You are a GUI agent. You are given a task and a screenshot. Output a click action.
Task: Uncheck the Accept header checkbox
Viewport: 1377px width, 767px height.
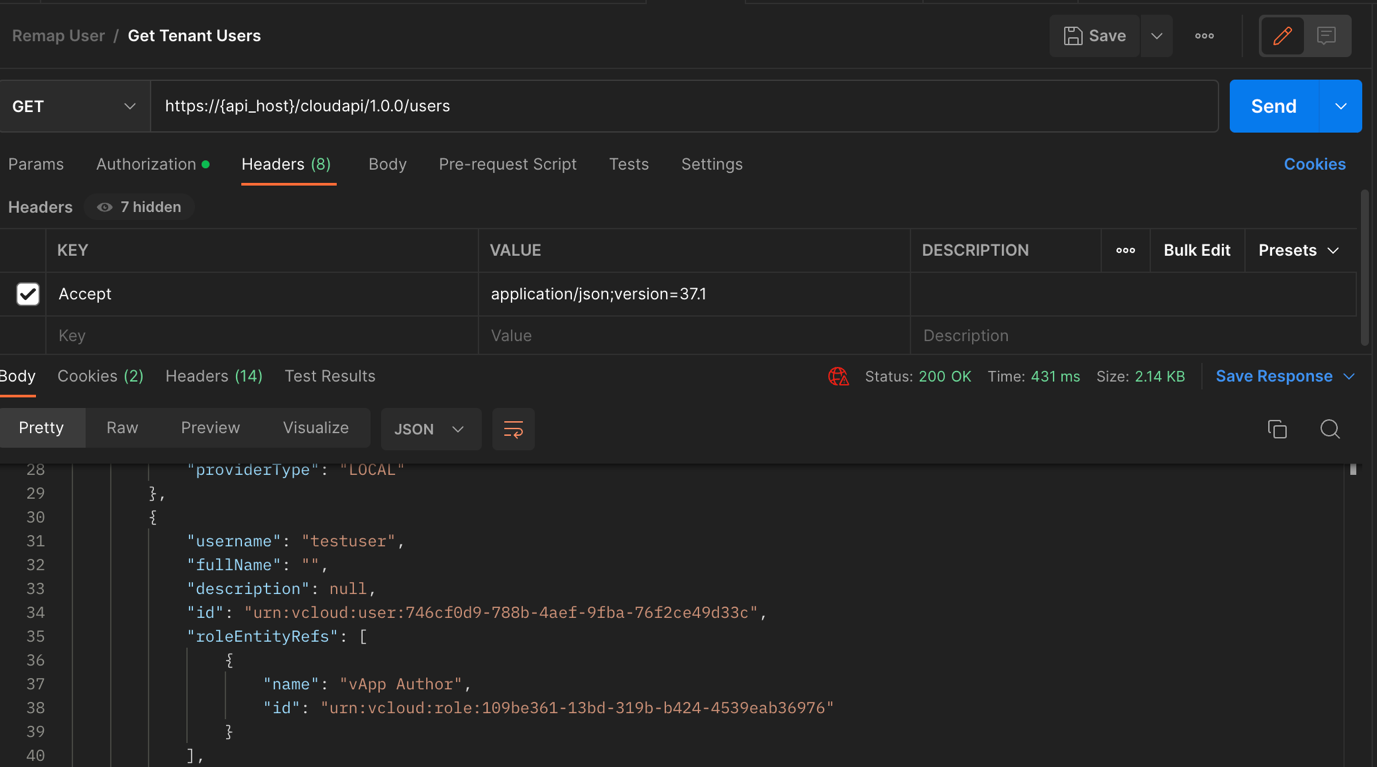[x=28, y=294]
